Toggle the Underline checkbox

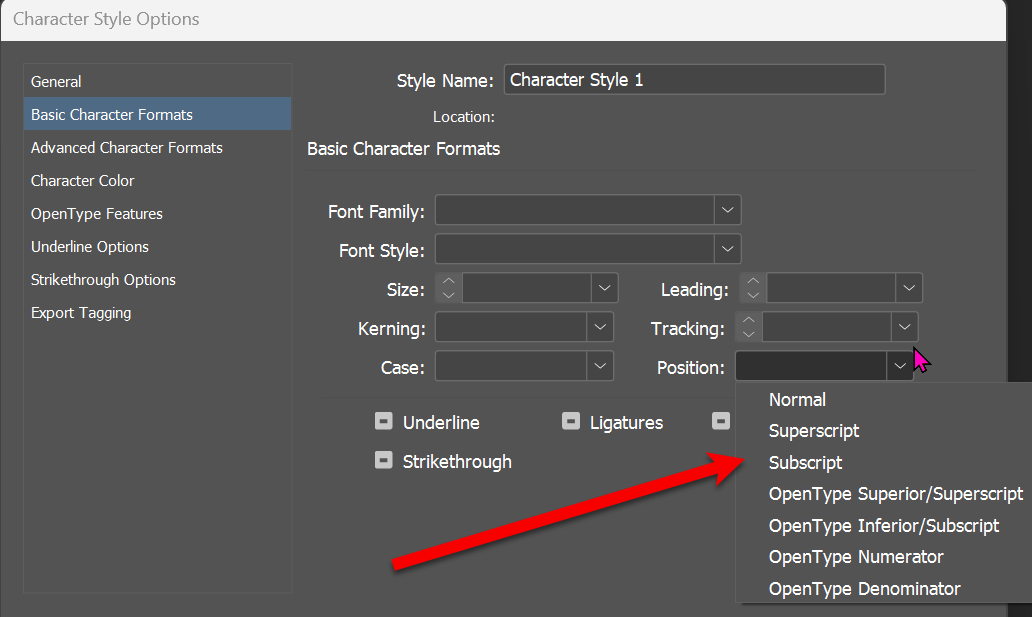[x=384, y=422]
